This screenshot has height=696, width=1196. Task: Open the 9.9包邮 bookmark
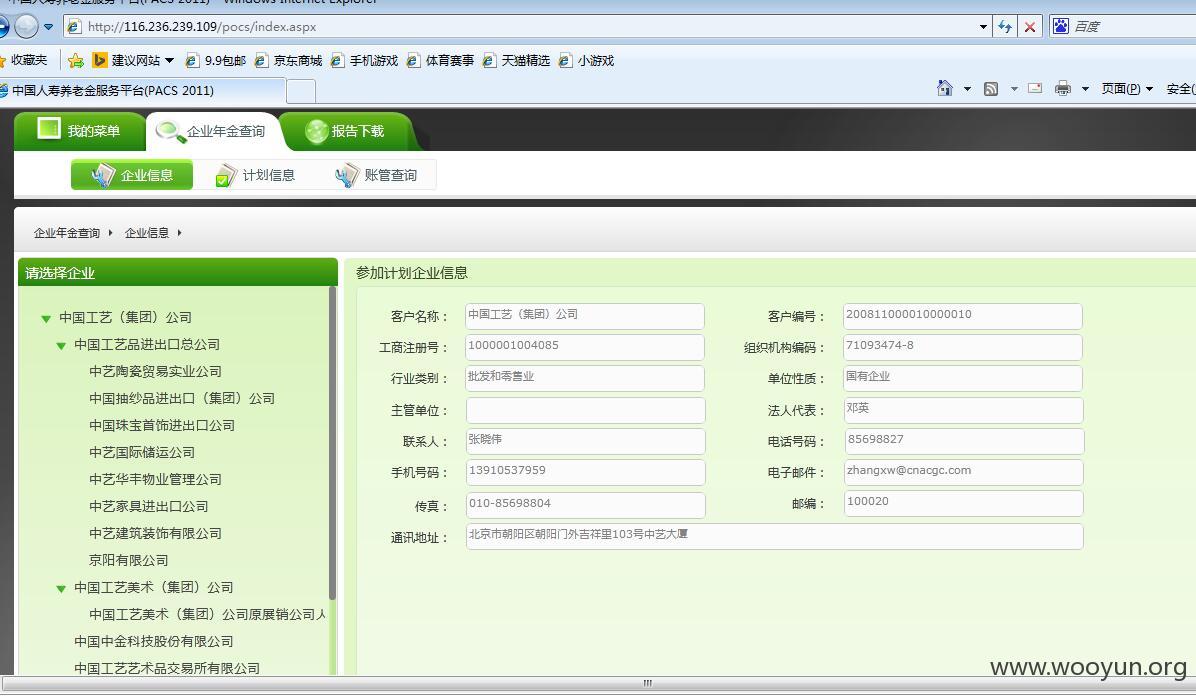[216, 60]
